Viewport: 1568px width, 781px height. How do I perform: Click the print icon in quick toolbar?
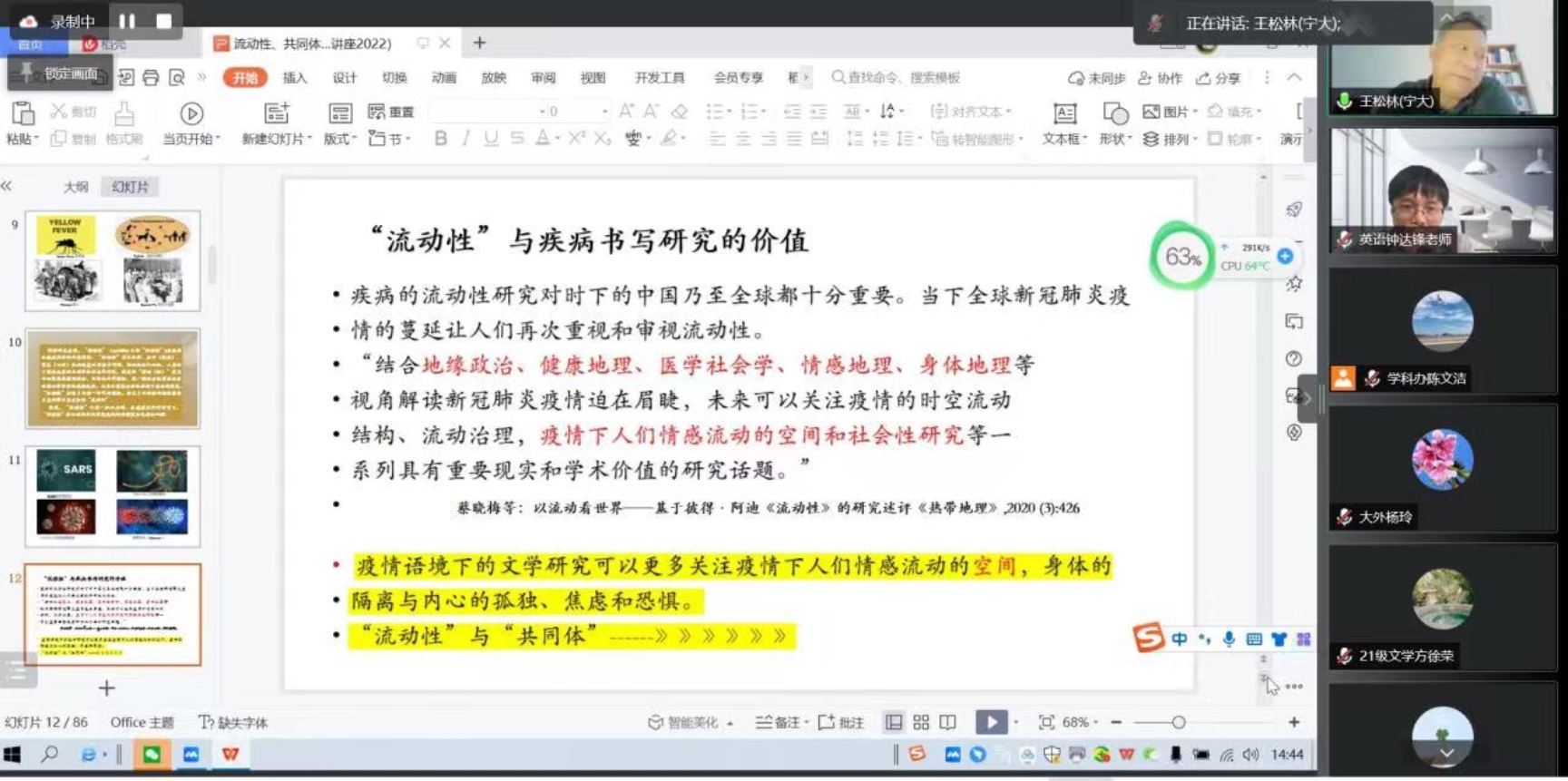pyautogui.click(x=151, y=78)
